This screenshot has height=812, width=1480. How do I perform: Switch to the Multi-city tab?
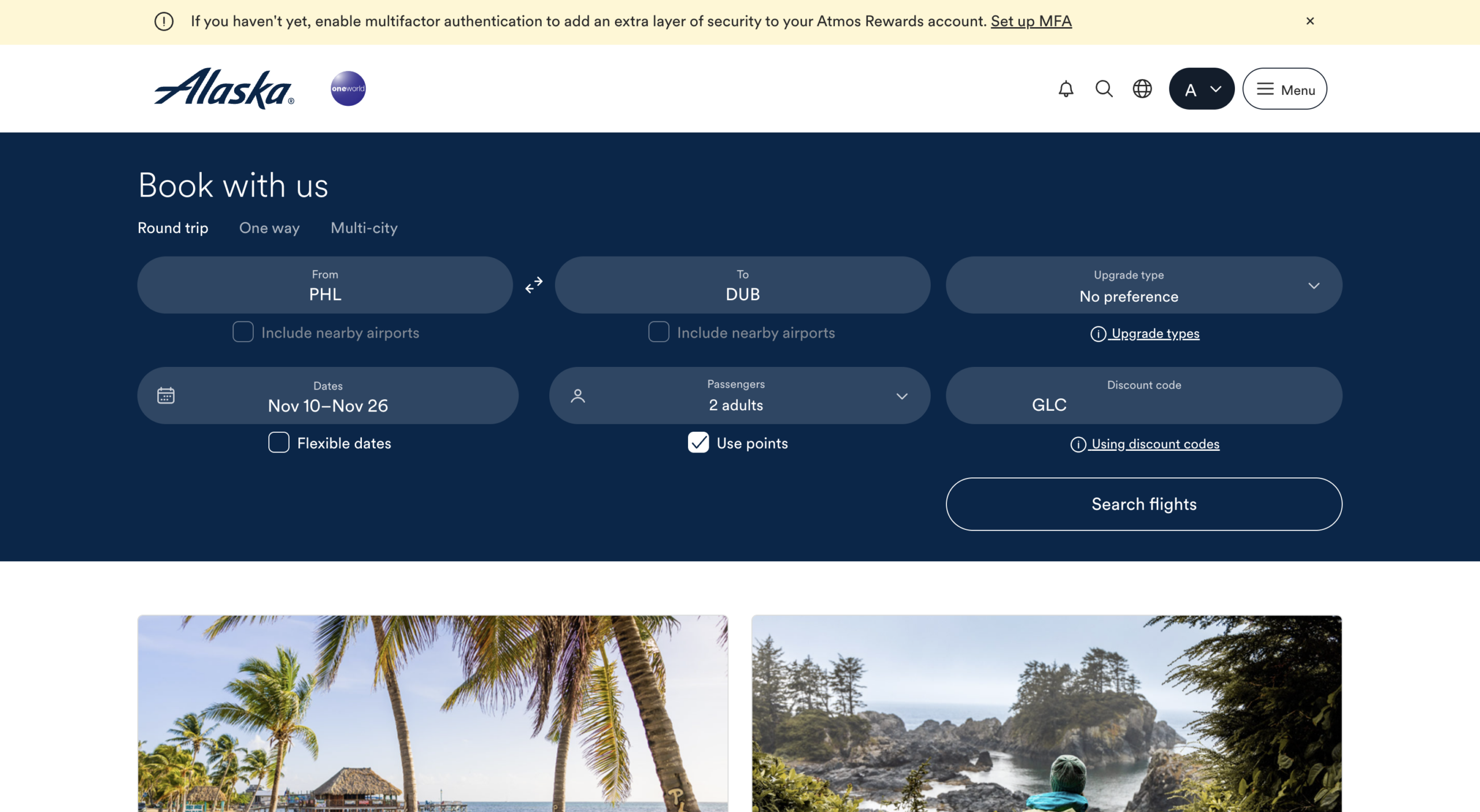click(364, 228)
